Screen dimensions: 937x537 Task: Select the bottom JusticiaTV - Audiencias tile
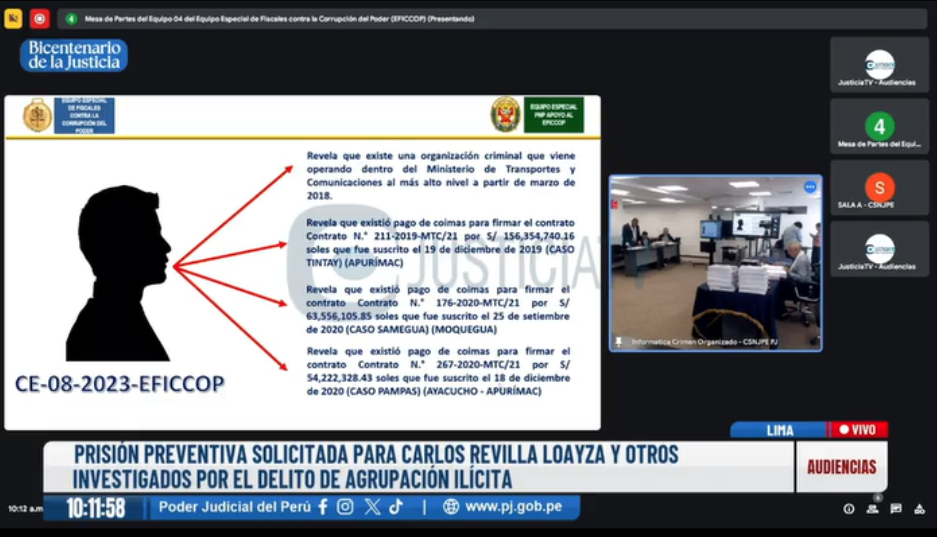point(879,249)
